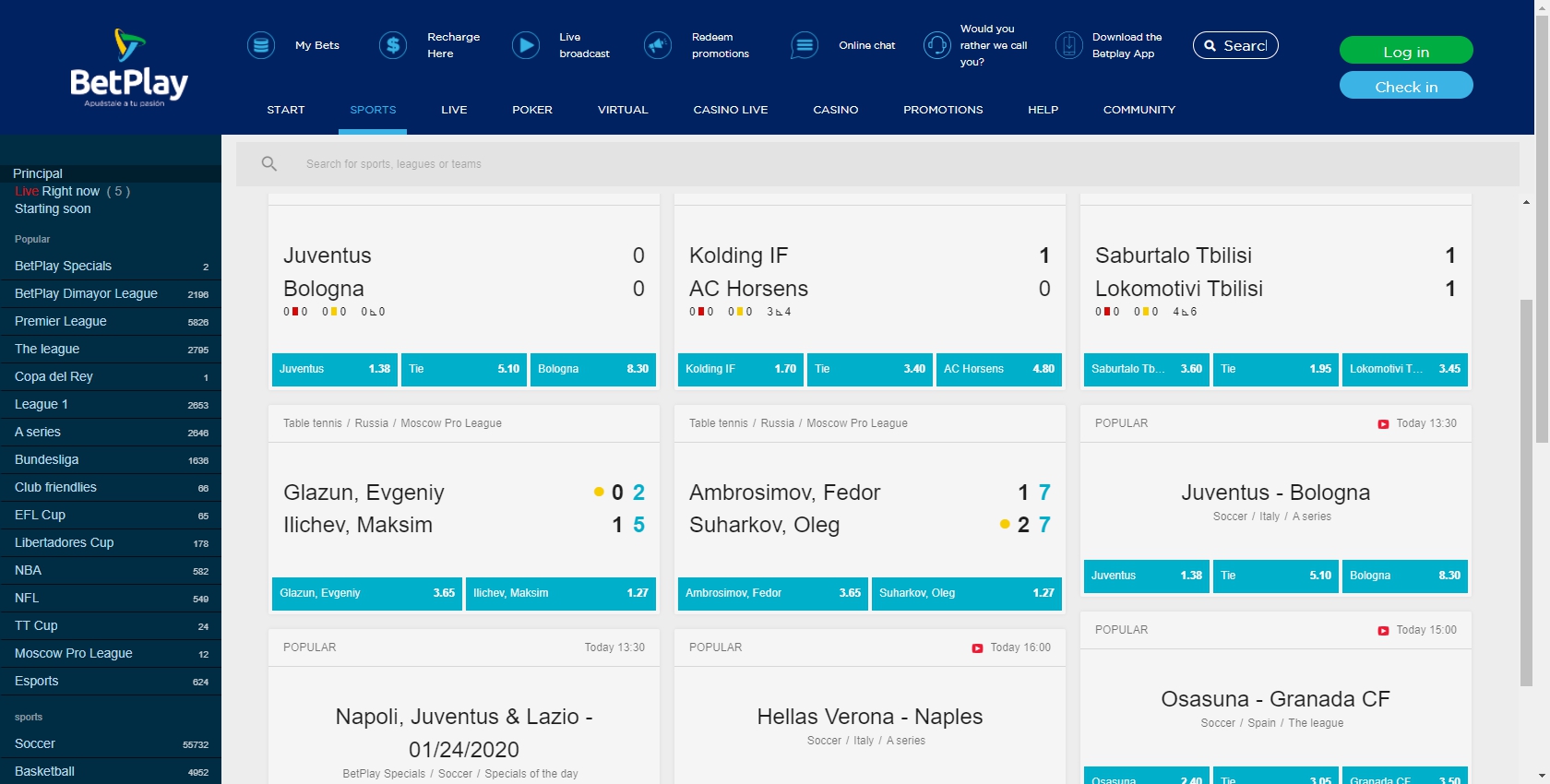The height and width of the screenshot is (784, 1550).
Task: Click the content area vertical scrollbar
Action: click(1527, 493)
